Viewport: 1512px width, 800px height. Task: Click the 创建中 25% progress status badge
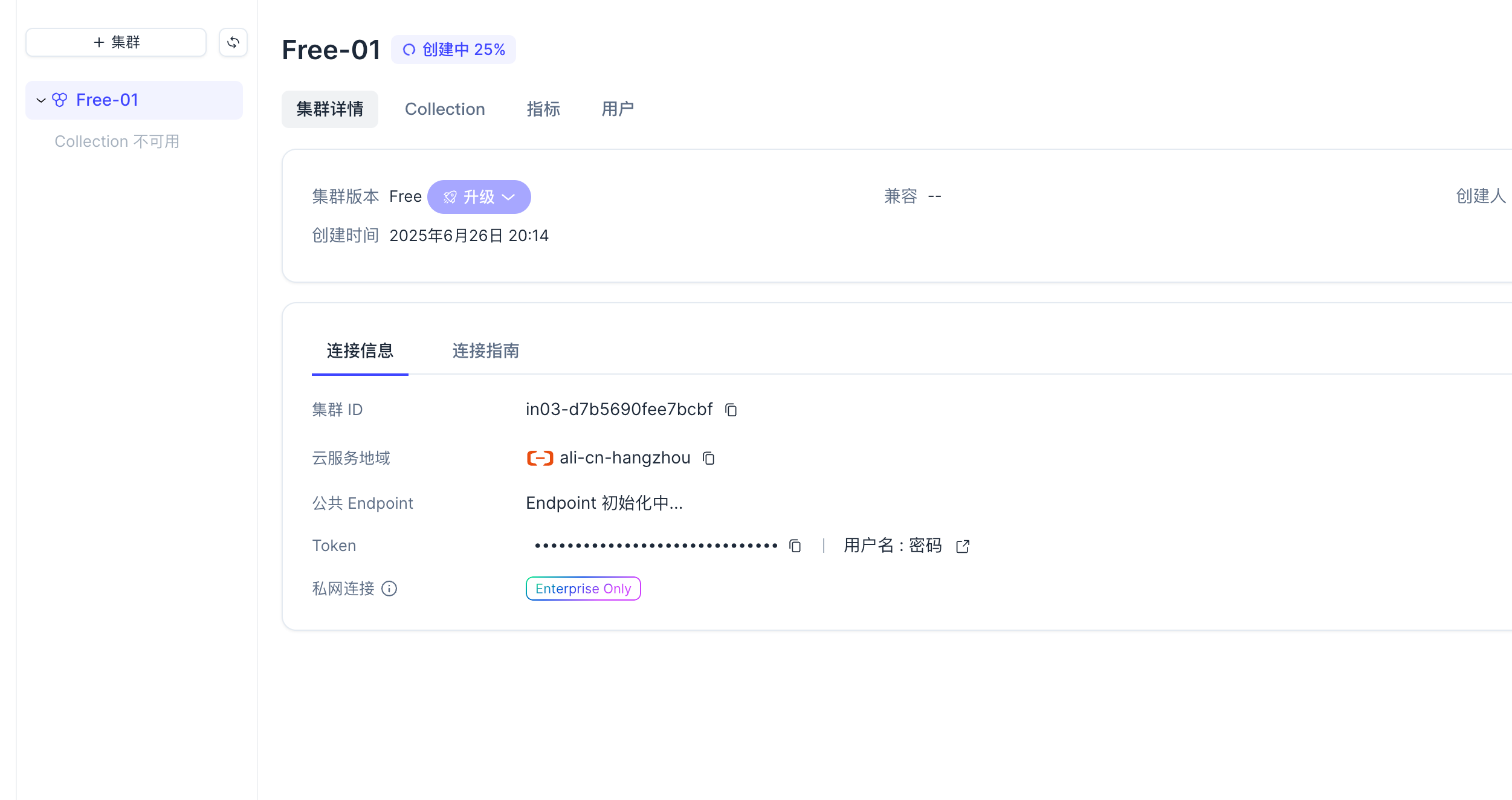453,50
